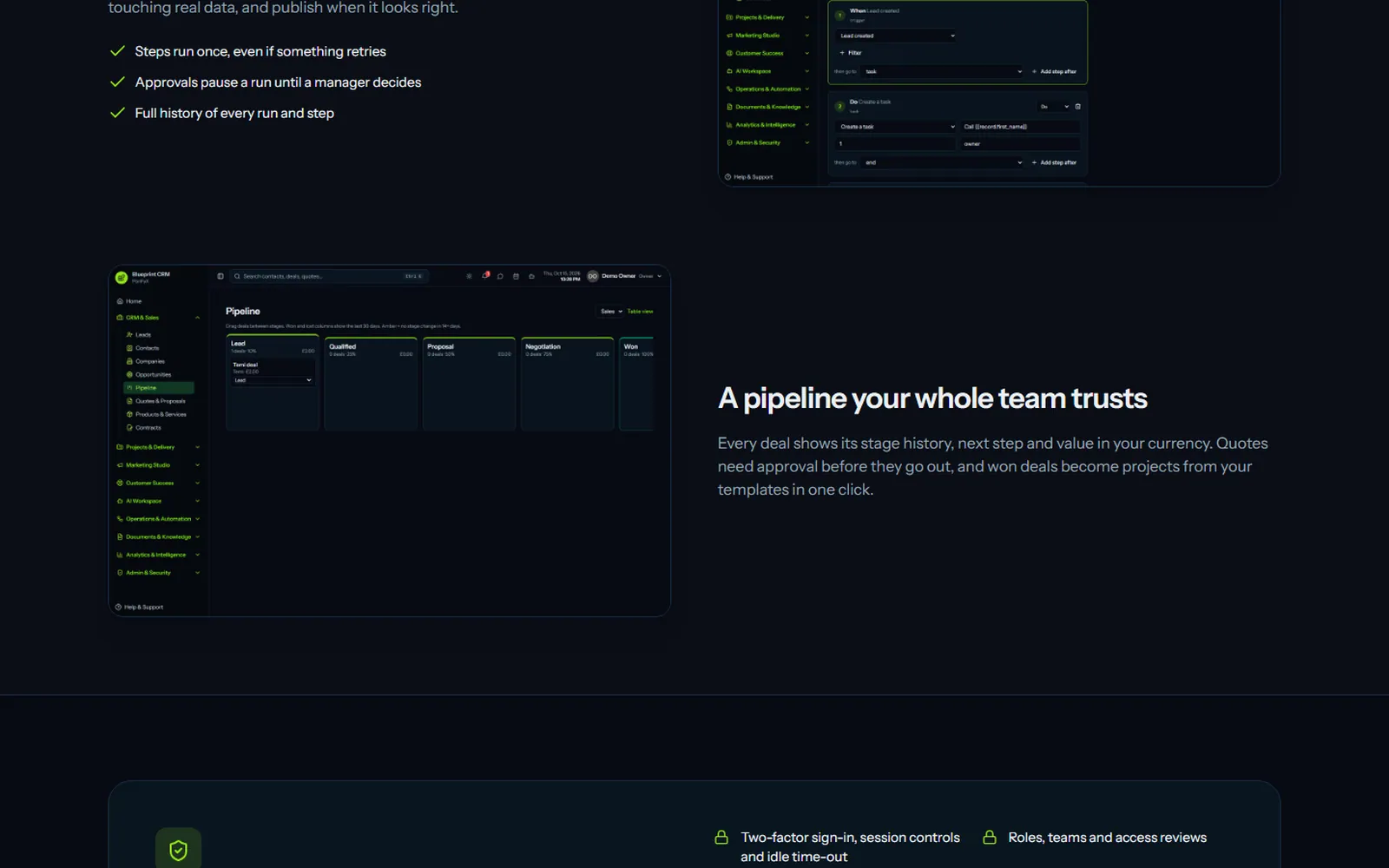Viewport: 1389px width, 868px height.
Task: Open Quotes & Proposals in the sidebar
Action: [x=156, y=401]
